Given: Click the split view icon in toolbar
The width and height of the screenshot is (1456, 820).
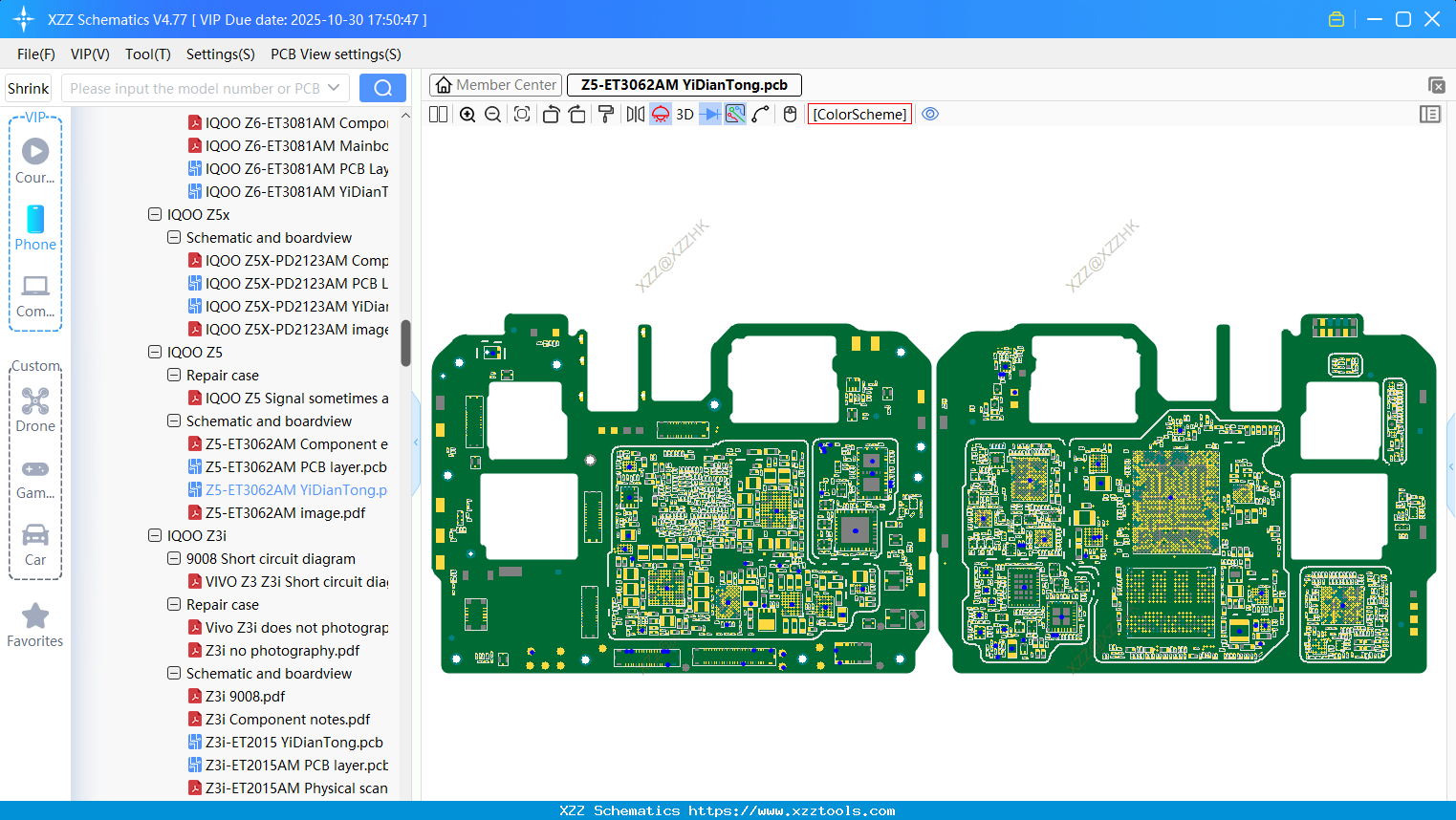Looking at the screenshot, I should click(x=439, y=115).
